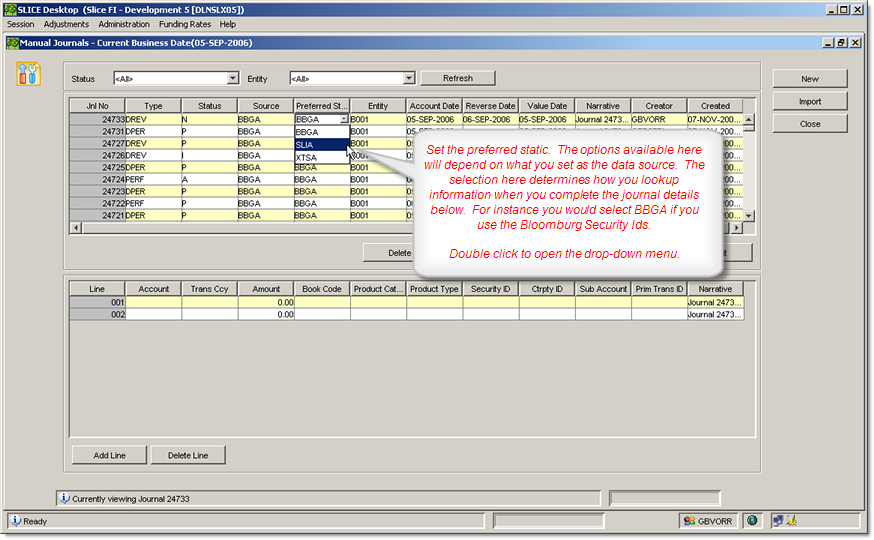Click the info icon beside 'Currently viewing Journal'

(65, 497)
